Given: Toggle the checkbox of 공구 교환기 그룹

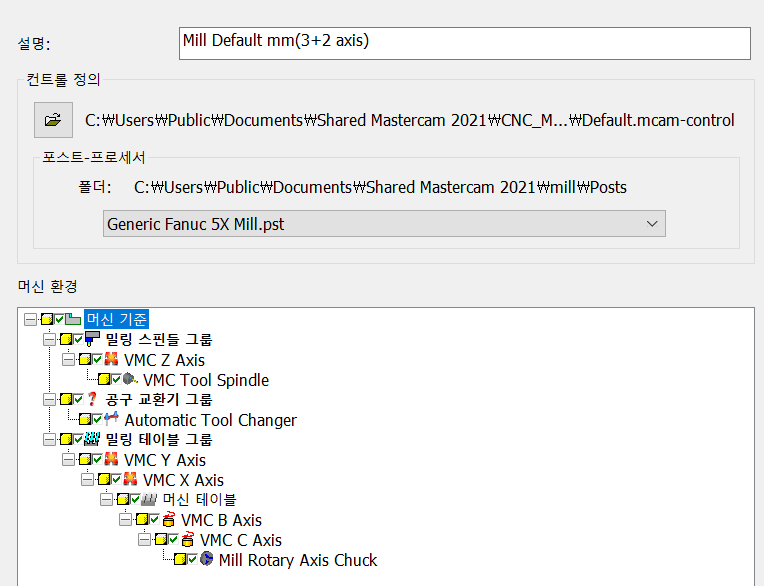Looking at the screenshot, I should [78, 399].
